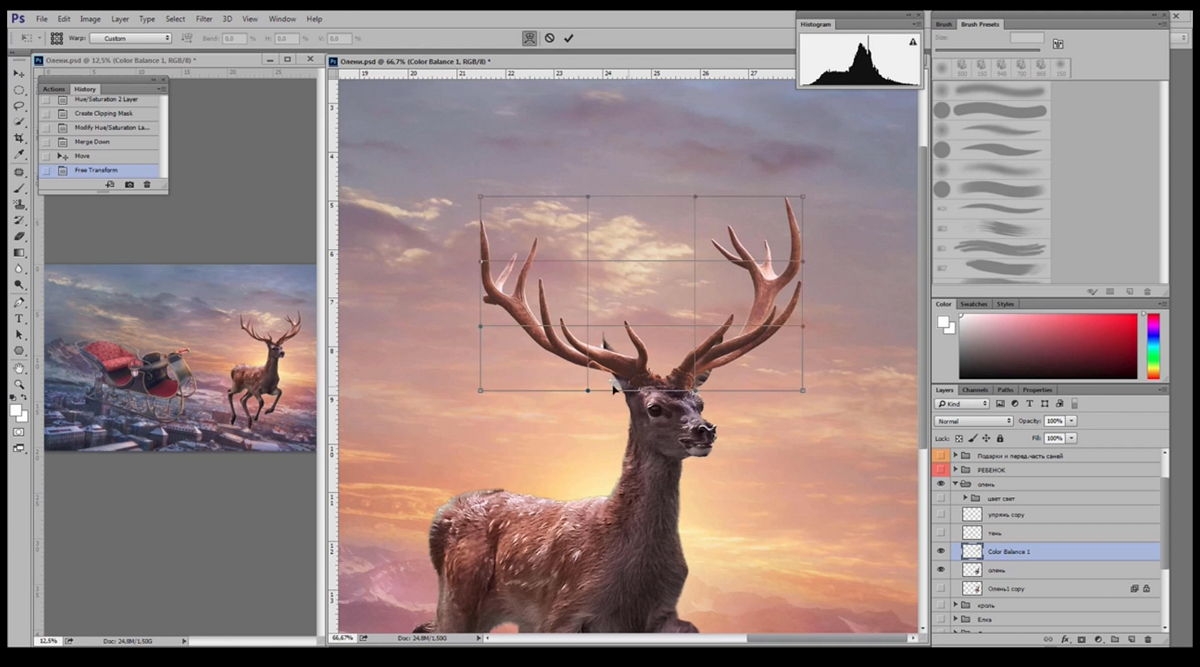1200x667 pixels.
Task: Select the Zoom magnifier tool
Action: [18, 384]
